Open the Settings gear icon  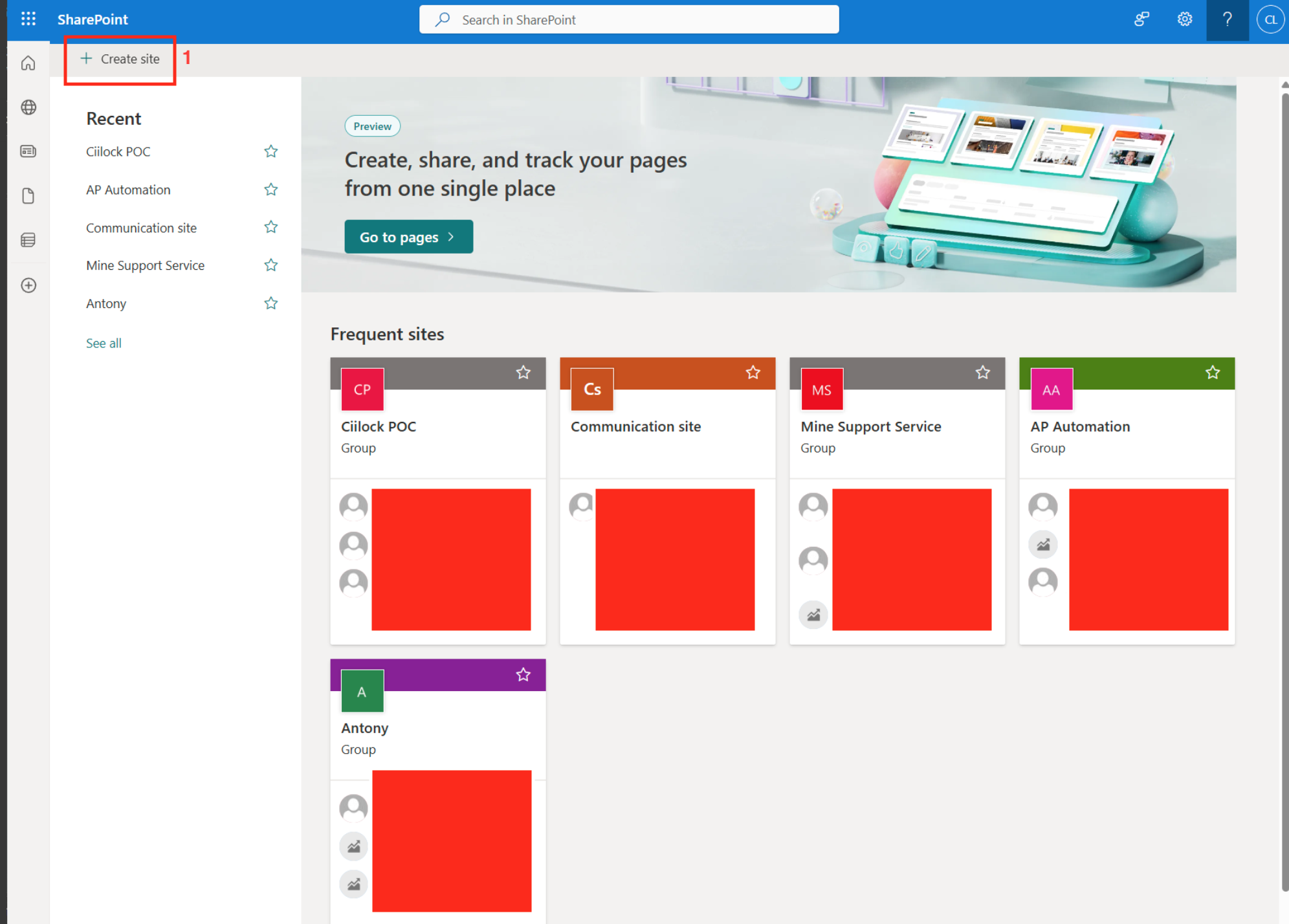click(1184, 19)
